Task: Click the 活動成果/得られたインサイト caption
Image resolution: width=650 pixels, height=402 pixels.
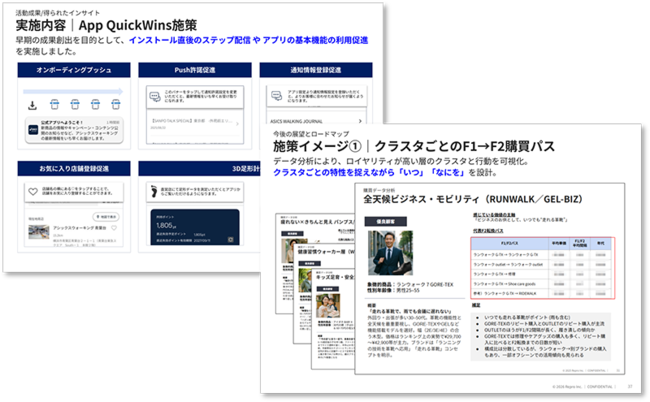Action: click(x=58, y=13)
